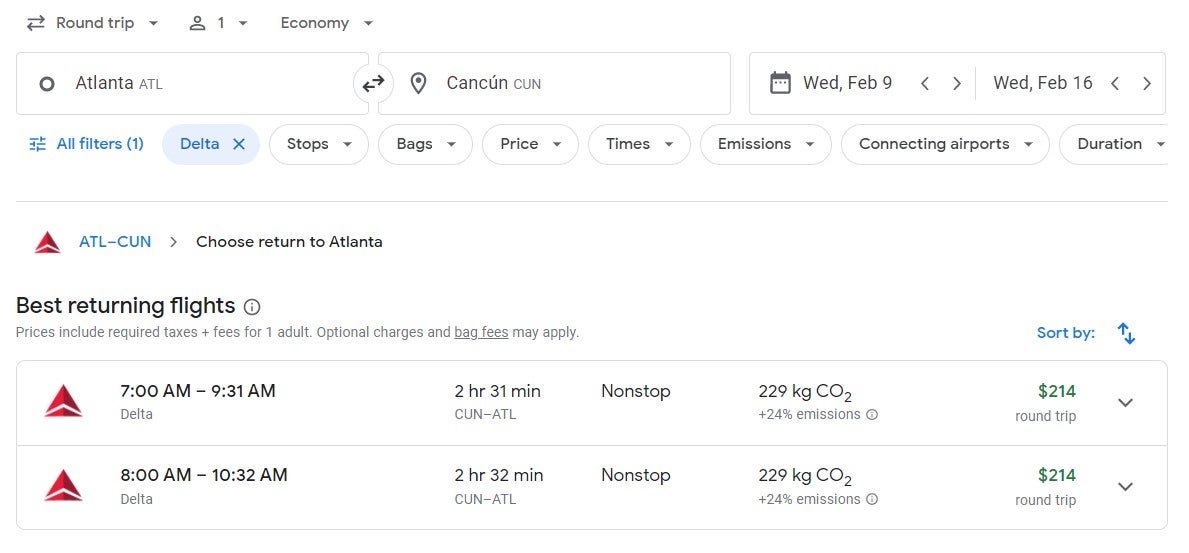Move return date one day later
Image resolution: width=1189 pixels, height=553 pixels.
[x=1147, y=84]
